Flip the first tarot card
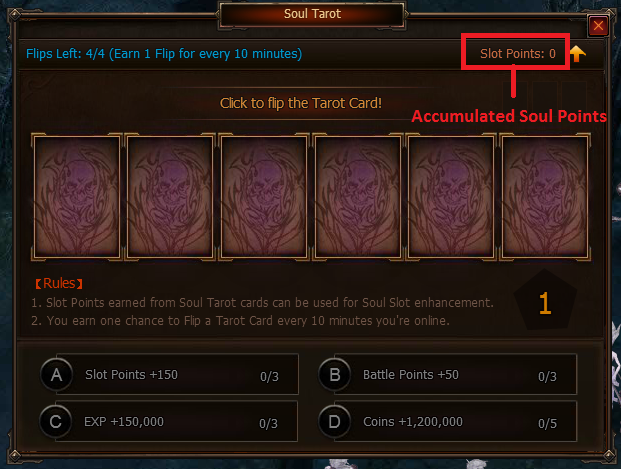The width and height of the screenshot is (621, 469). (77, 197)
